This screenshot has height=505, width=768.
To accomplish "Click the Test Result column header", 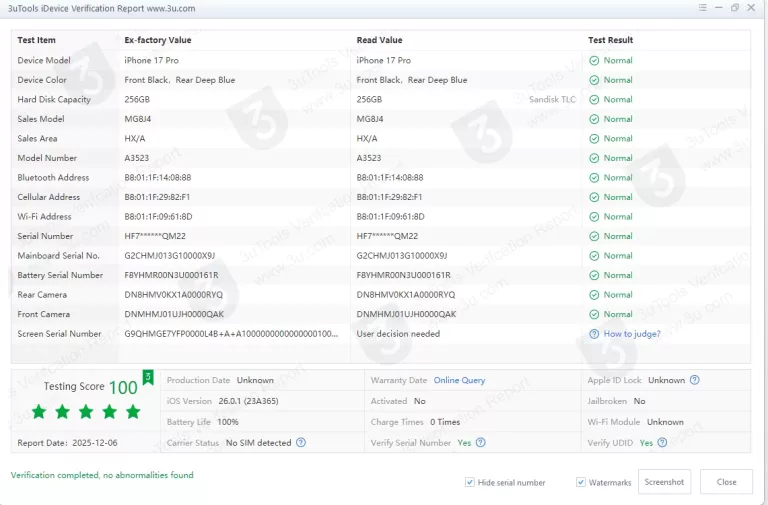I will 610,40.
